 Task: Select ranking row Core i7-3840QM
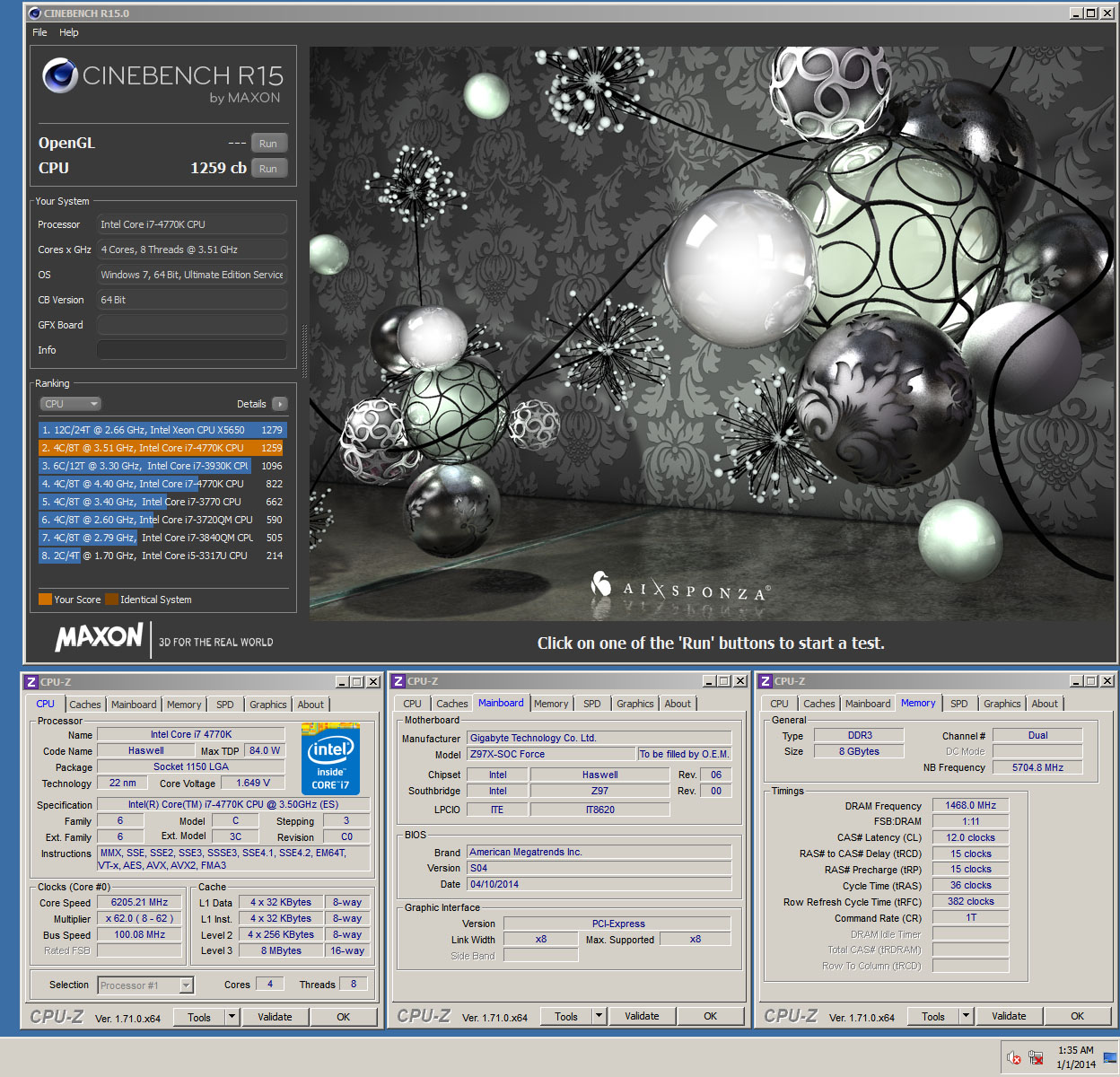click(x=162, y=538)
